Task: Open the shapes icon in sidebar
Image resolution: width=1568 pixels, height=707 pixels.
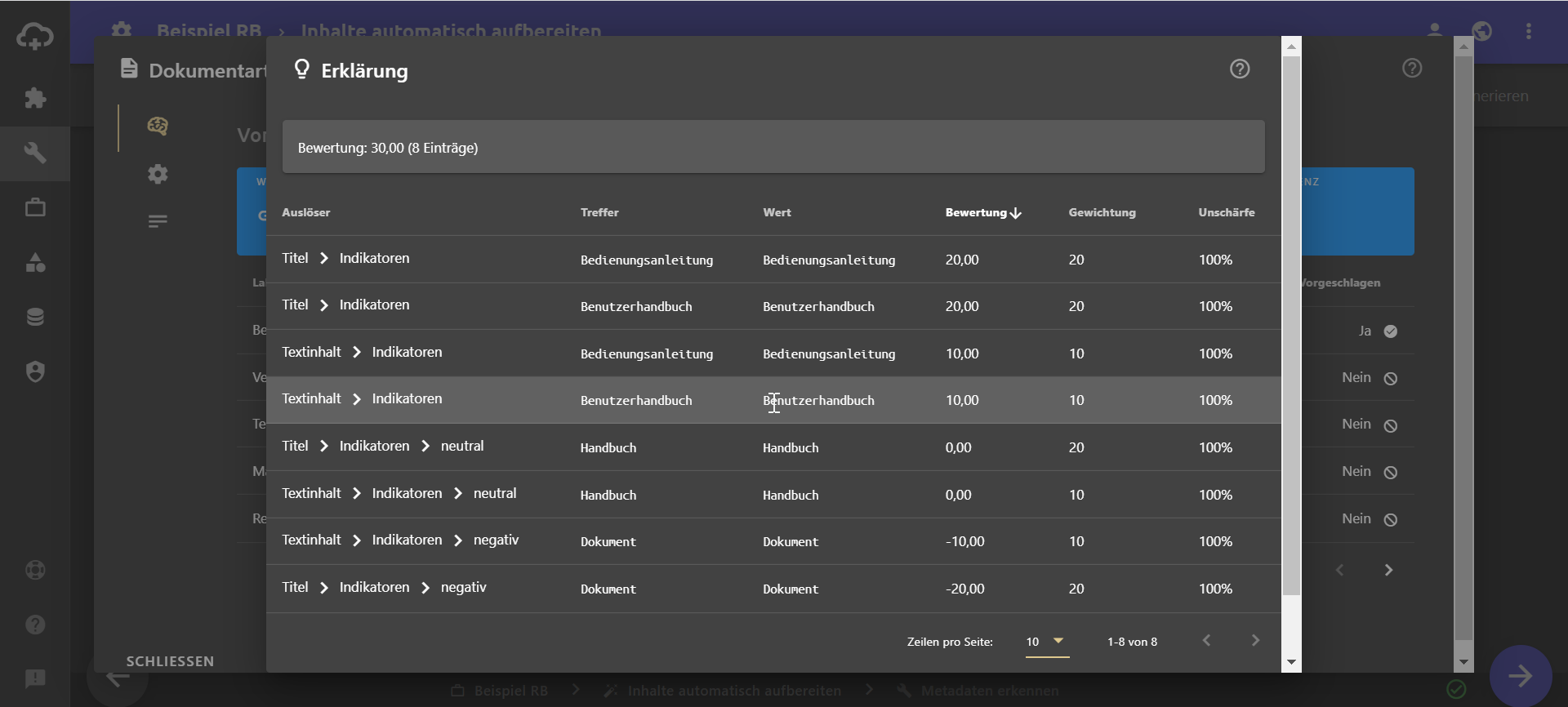Action: click(35, 262)
